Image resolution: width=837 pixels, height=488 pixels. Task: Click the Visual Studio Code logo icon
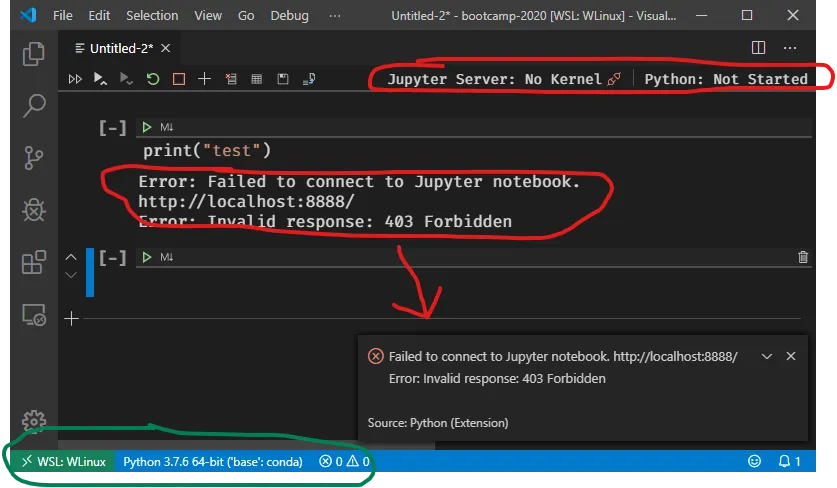(28, 15)
